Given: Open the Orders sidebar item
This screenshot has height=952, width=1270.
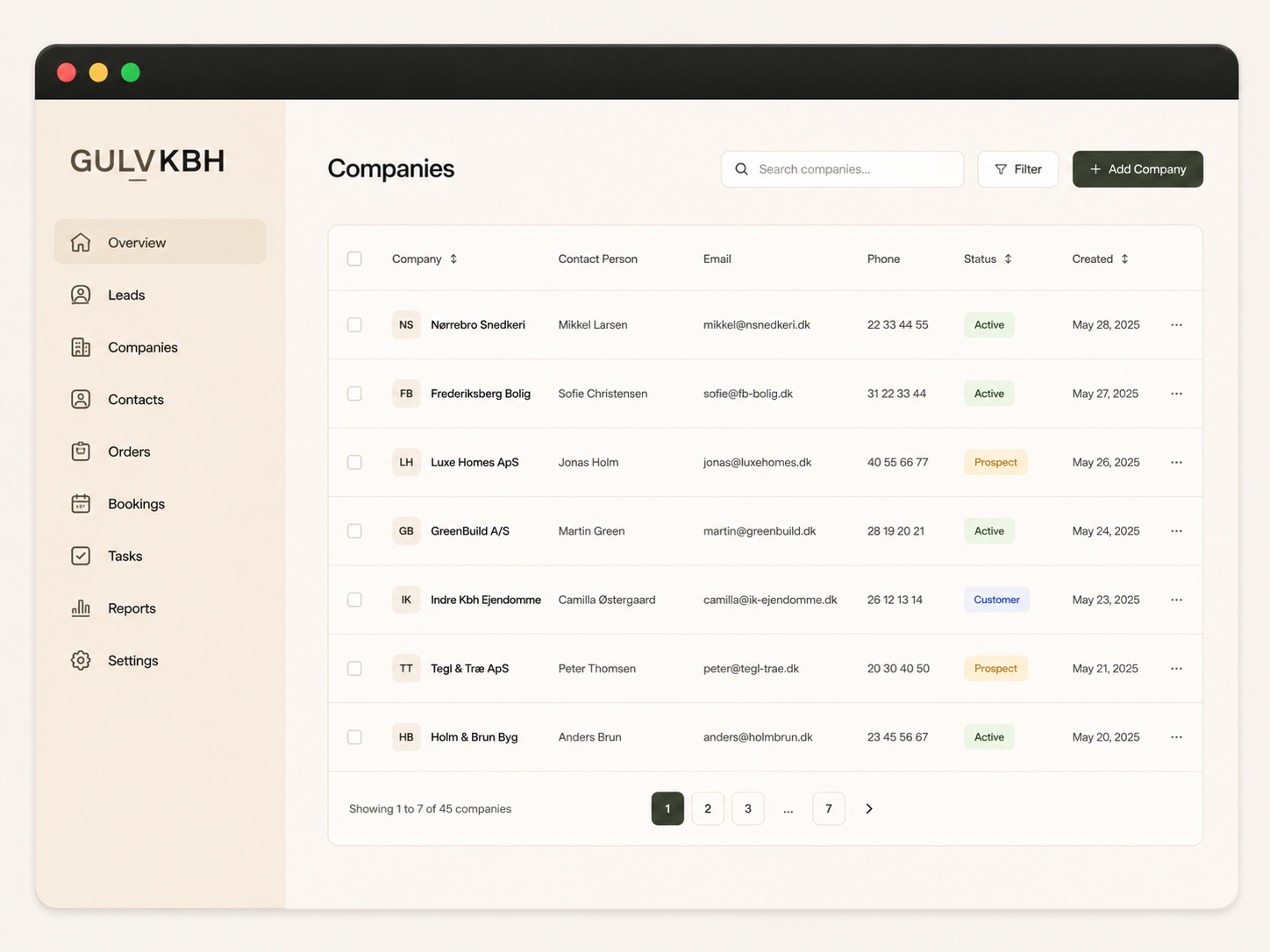Looking at the screenshot, I should coord(160,451).
